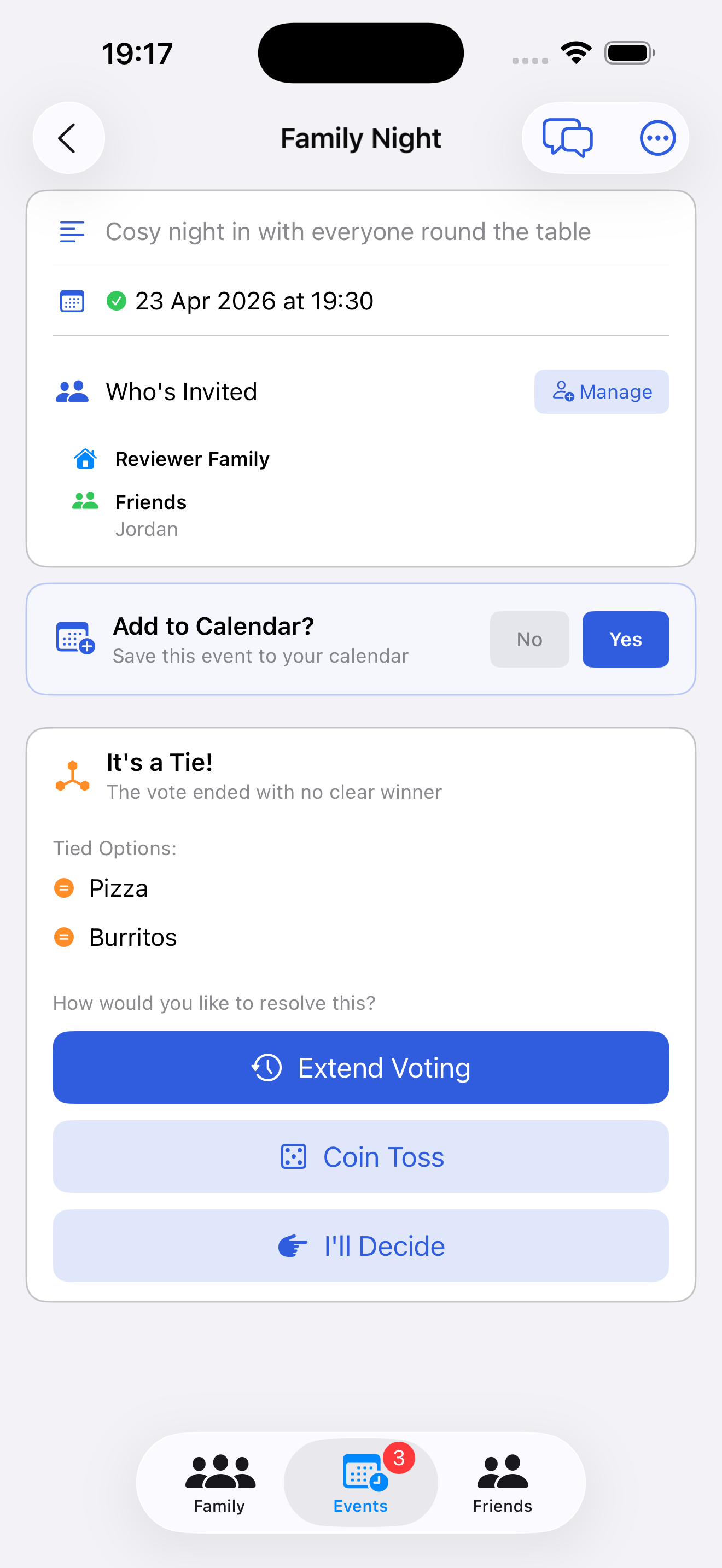Decline adding event with No
Image resolution: width=722 pixels, height=1568 pixels.
tap(529, 639)
